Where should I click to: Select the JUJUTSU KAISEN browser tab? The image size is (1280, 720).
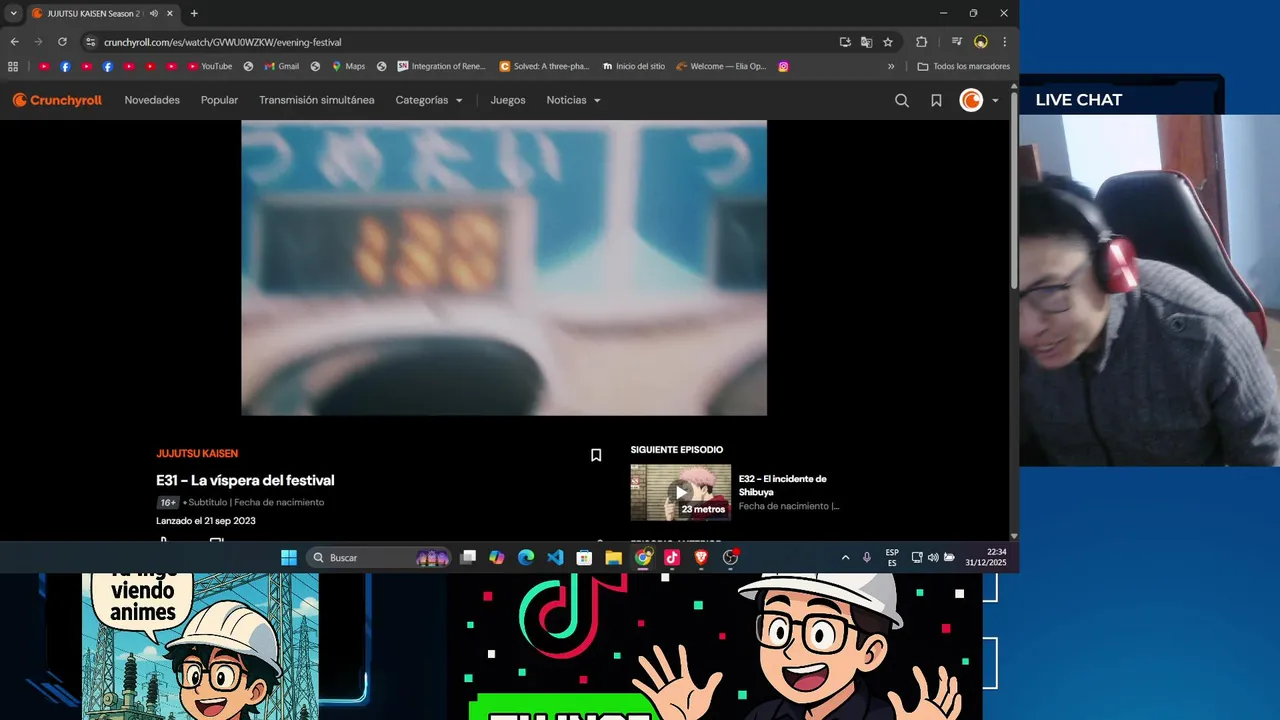coord(103,13)
